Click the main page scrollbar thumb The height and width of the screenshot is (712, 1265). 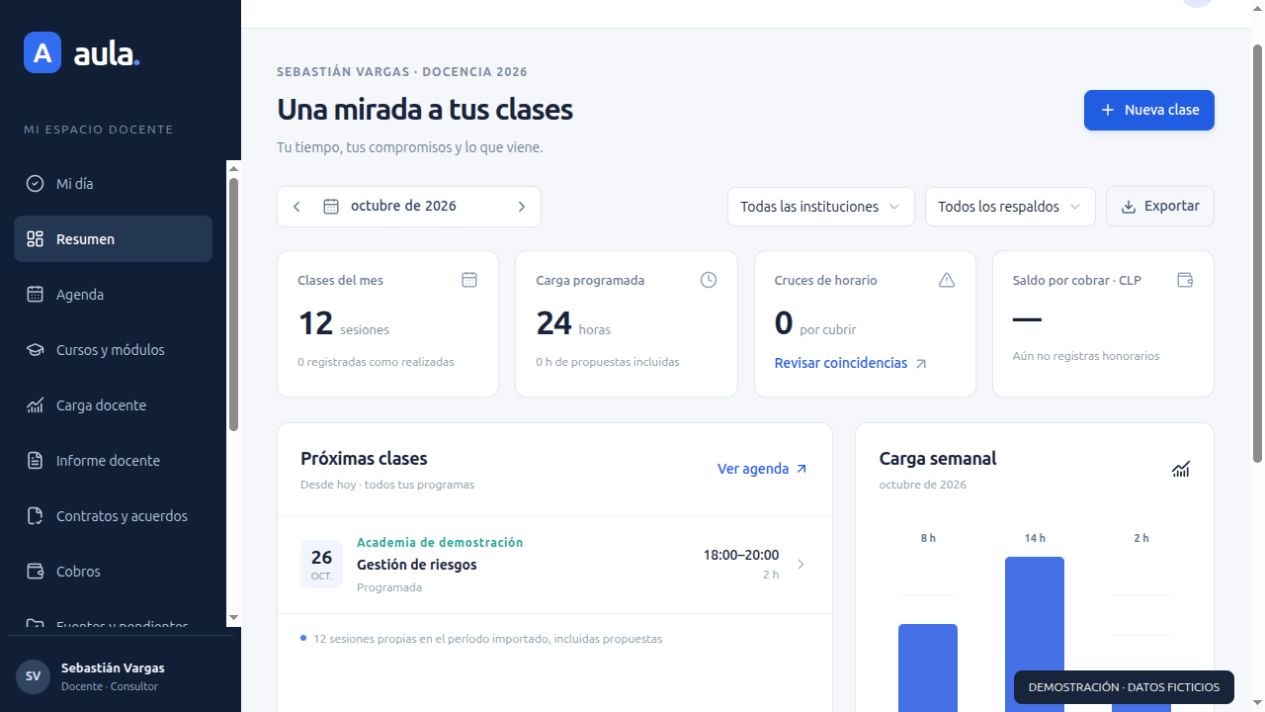pyautogui.click(x=1257, y=253)
